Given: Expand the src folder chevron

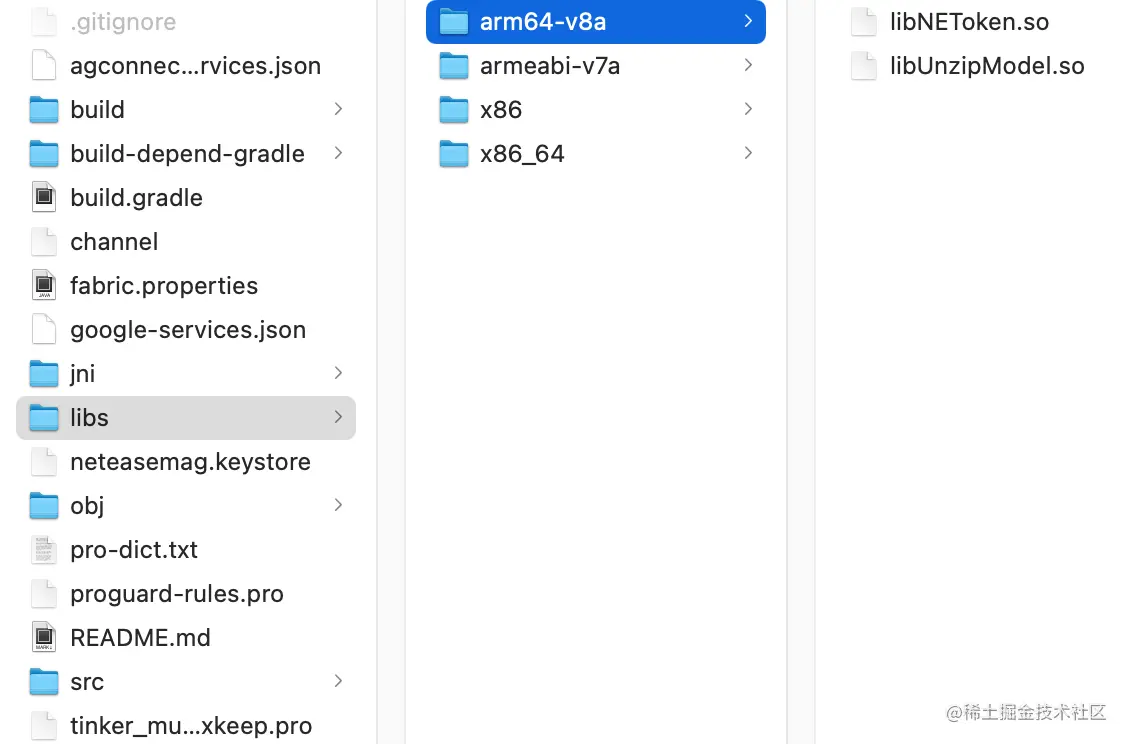Looking at the screenshot, I should tap(338, 681).
